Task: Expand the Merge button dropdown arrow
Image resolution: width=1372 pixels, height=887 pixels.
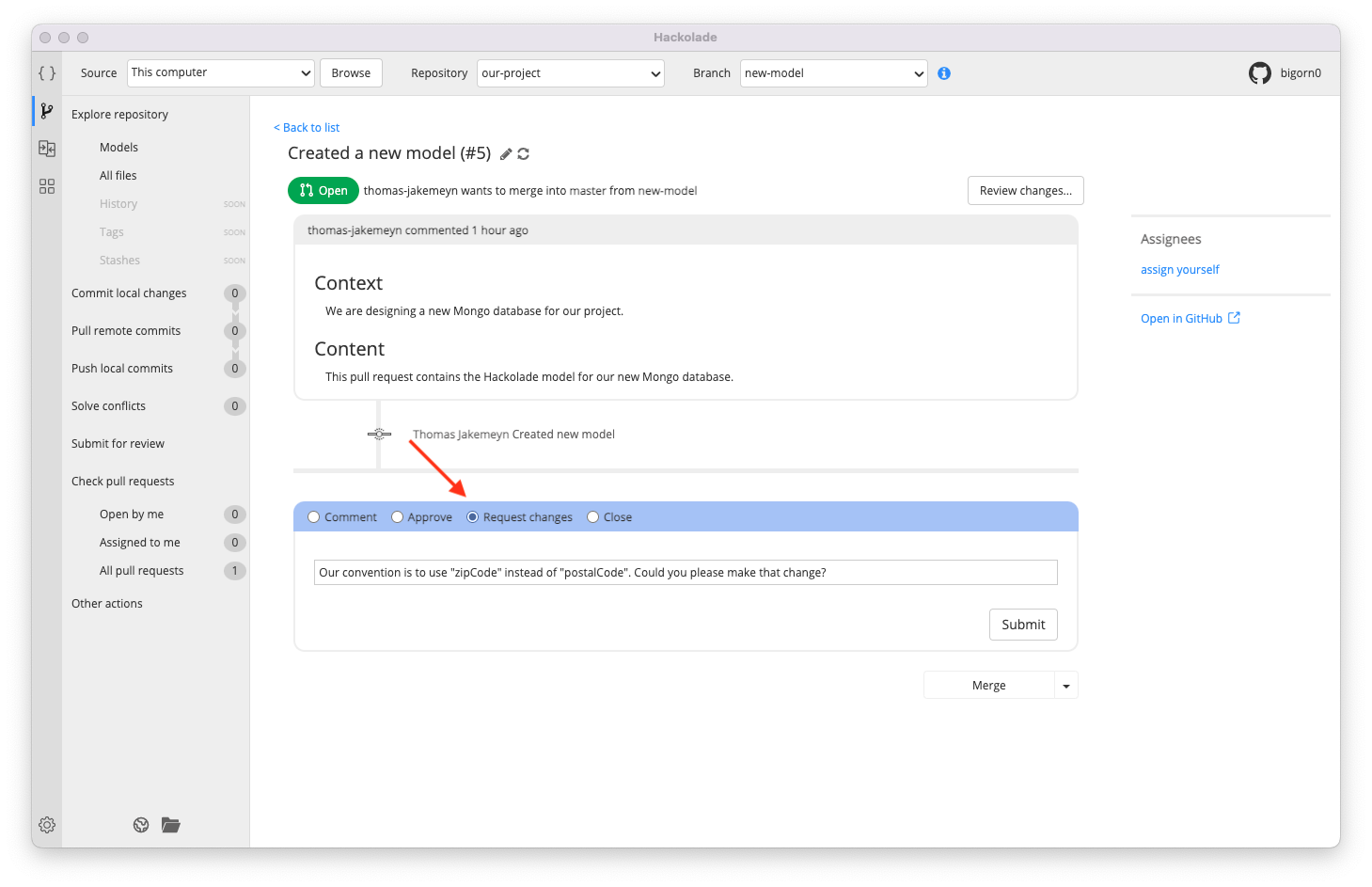Action: coord(1065,685)
